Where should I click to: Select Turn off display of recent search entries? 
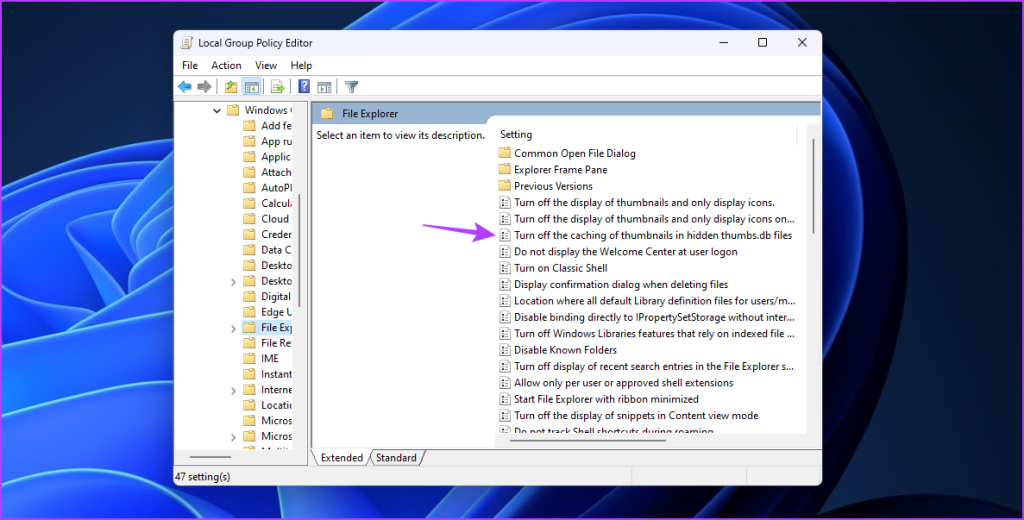[x=647, y=366]
